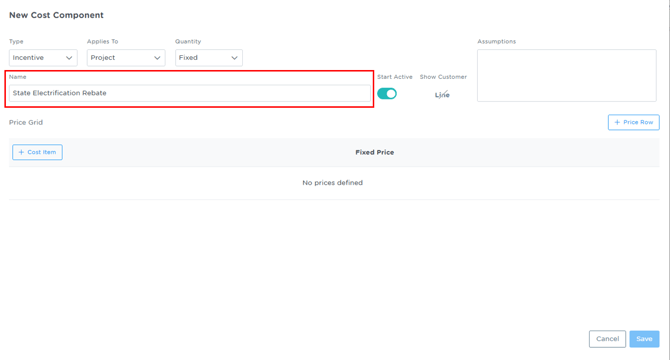Image resolution: width=670 pixels, height=360 pixels.
Task: Select the Fixed Price column header
Action: (375, 152)
